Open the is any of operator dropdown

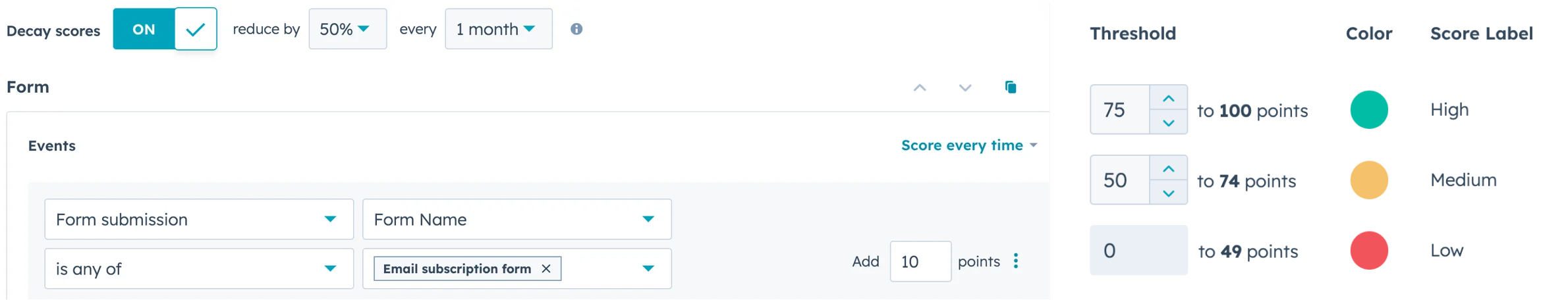(x=198, y=268)
